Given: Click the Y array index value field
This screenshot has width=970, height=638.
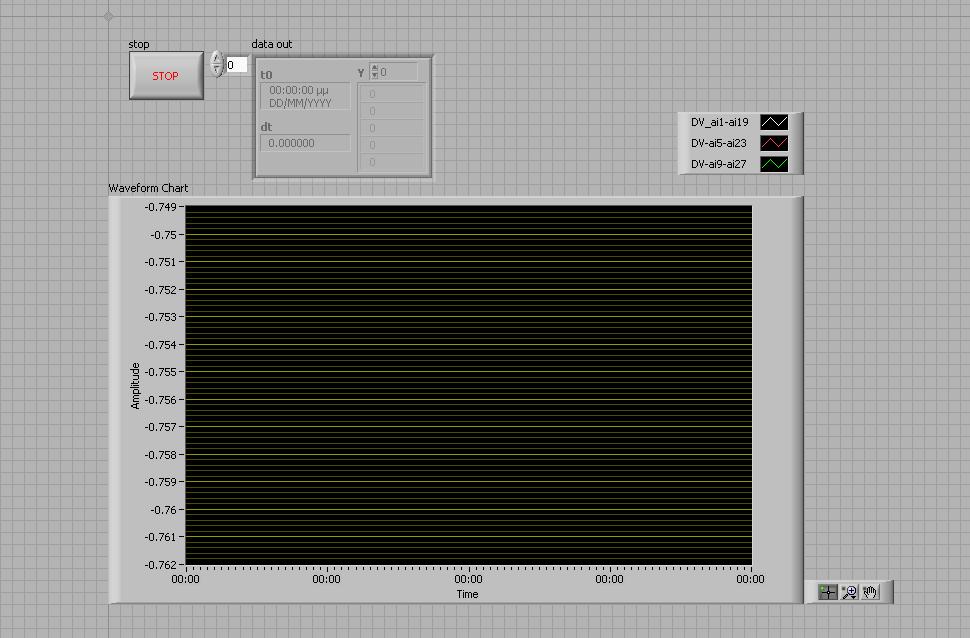Looking at the screenshot, I should tap(398, 72).
